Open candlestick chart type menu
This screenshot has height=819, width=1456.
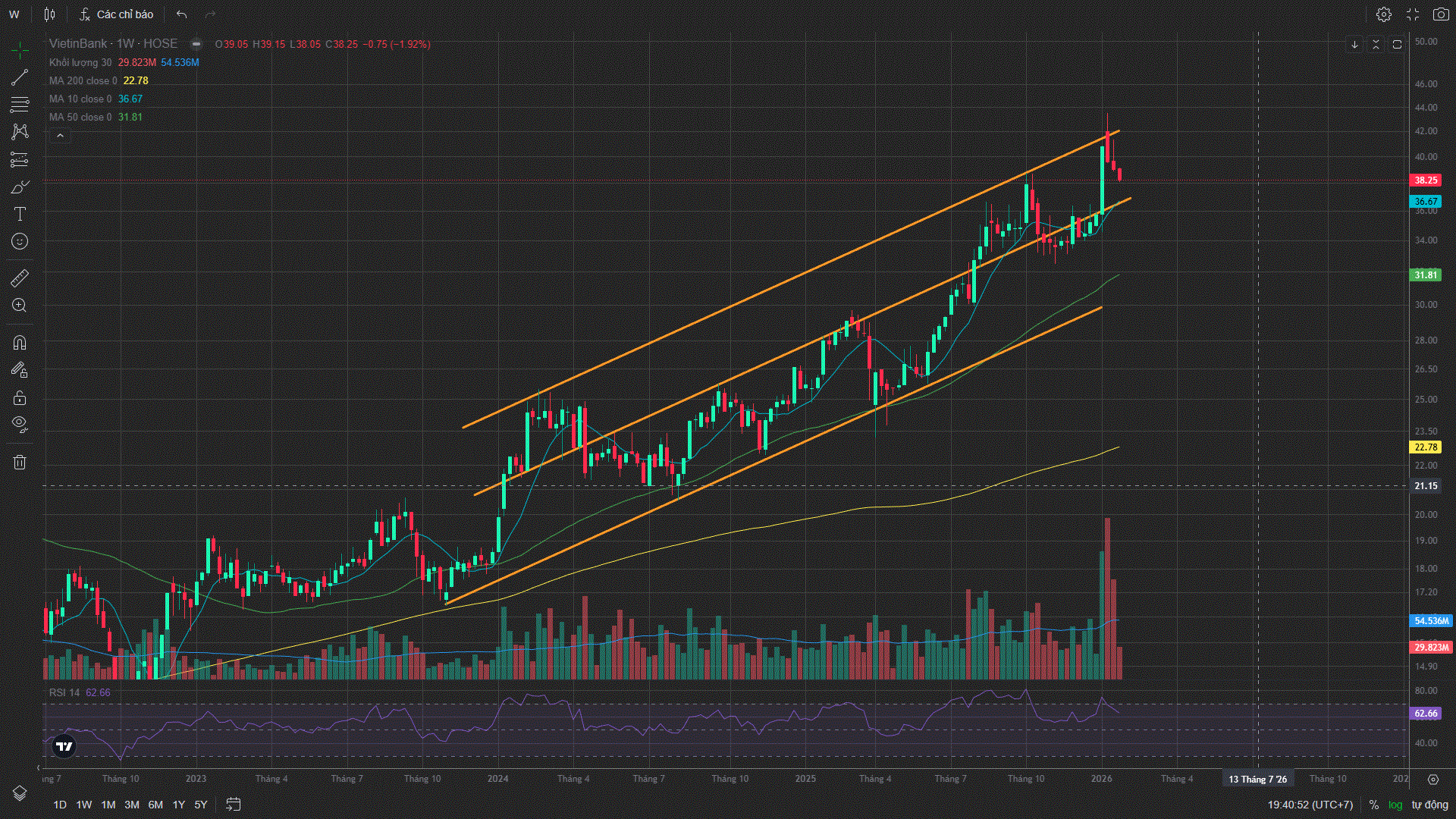tap(49, 14)
